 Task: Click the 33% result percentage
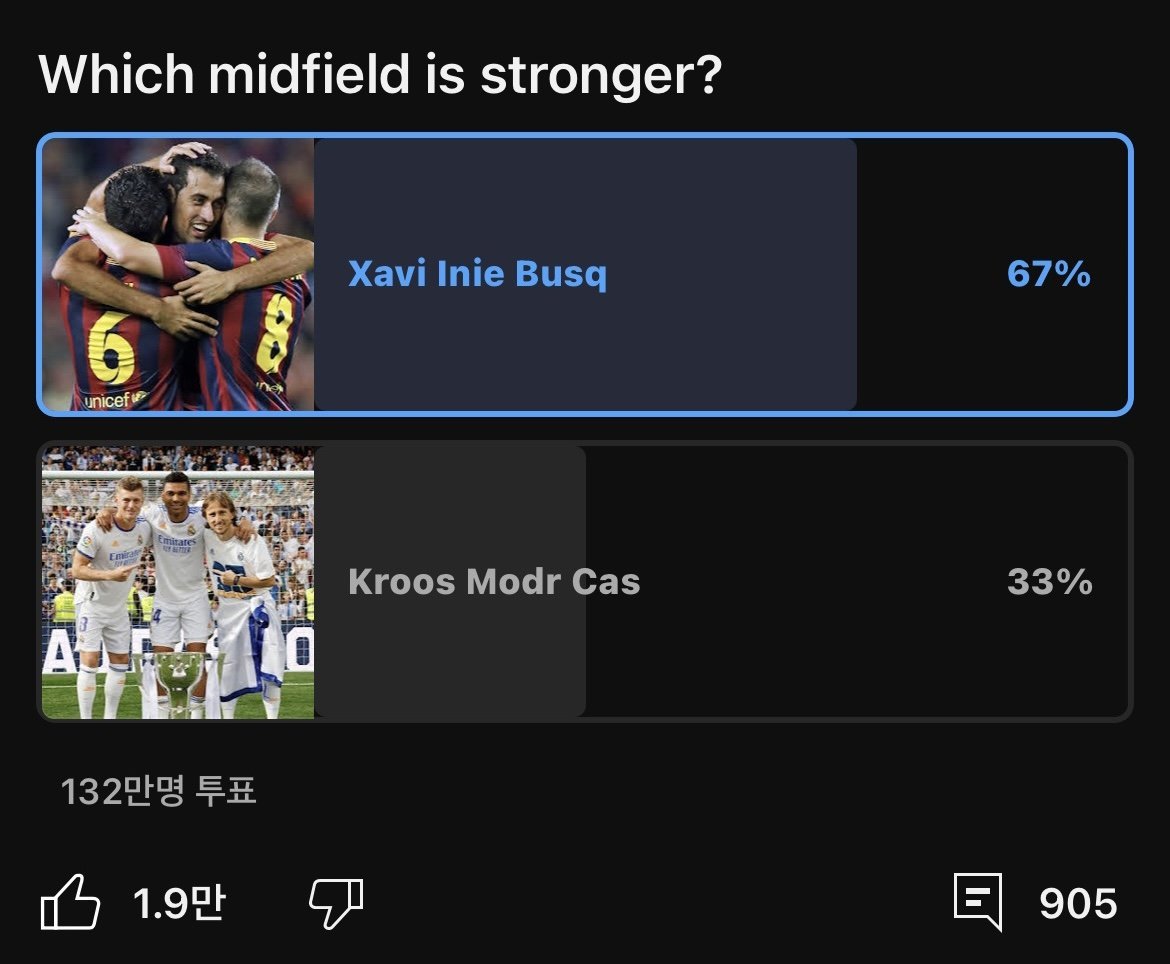pos(1049,582)
